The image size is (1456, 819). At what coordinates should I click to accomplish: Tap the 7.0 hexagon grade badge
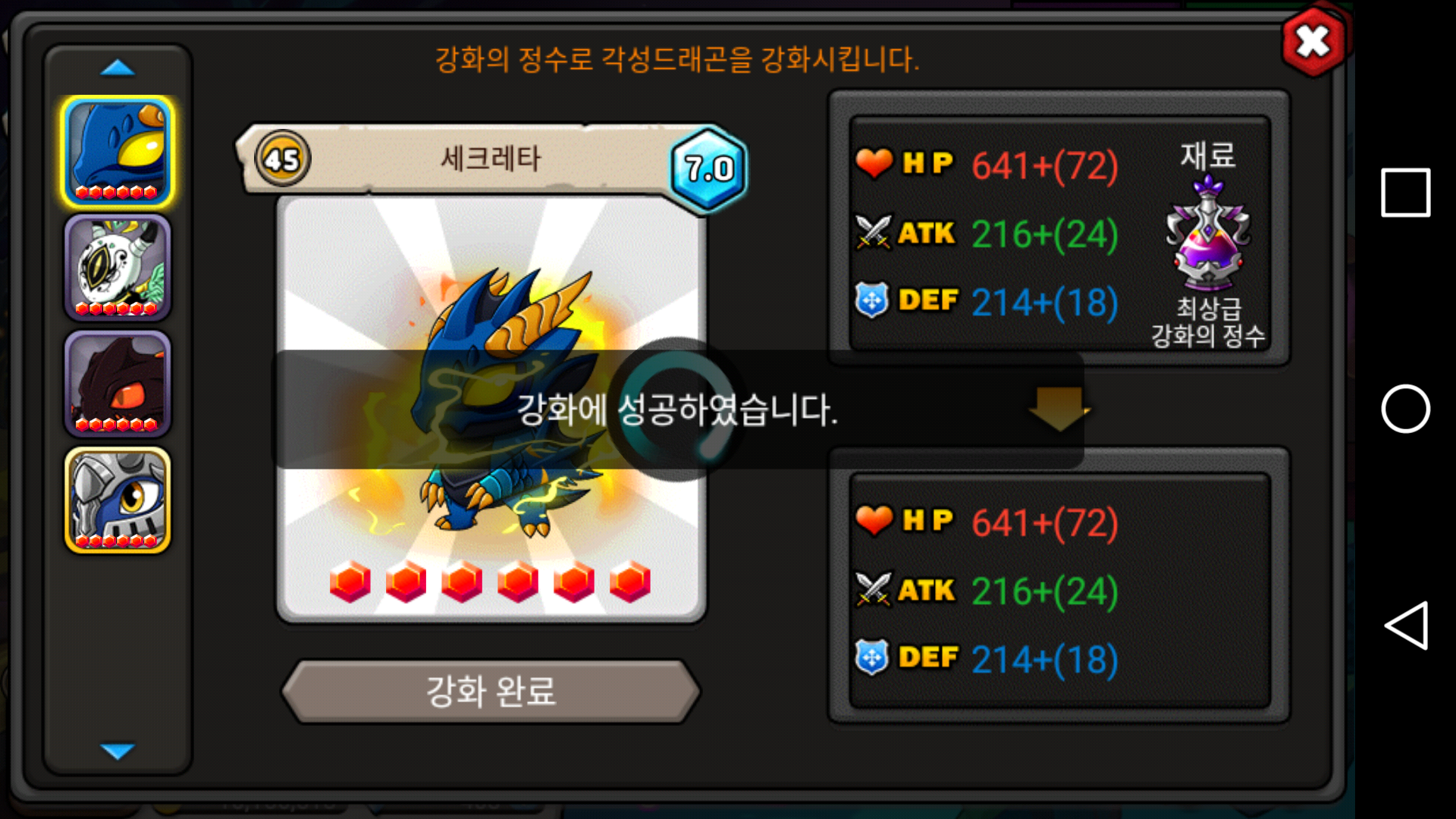pos(708,169)
